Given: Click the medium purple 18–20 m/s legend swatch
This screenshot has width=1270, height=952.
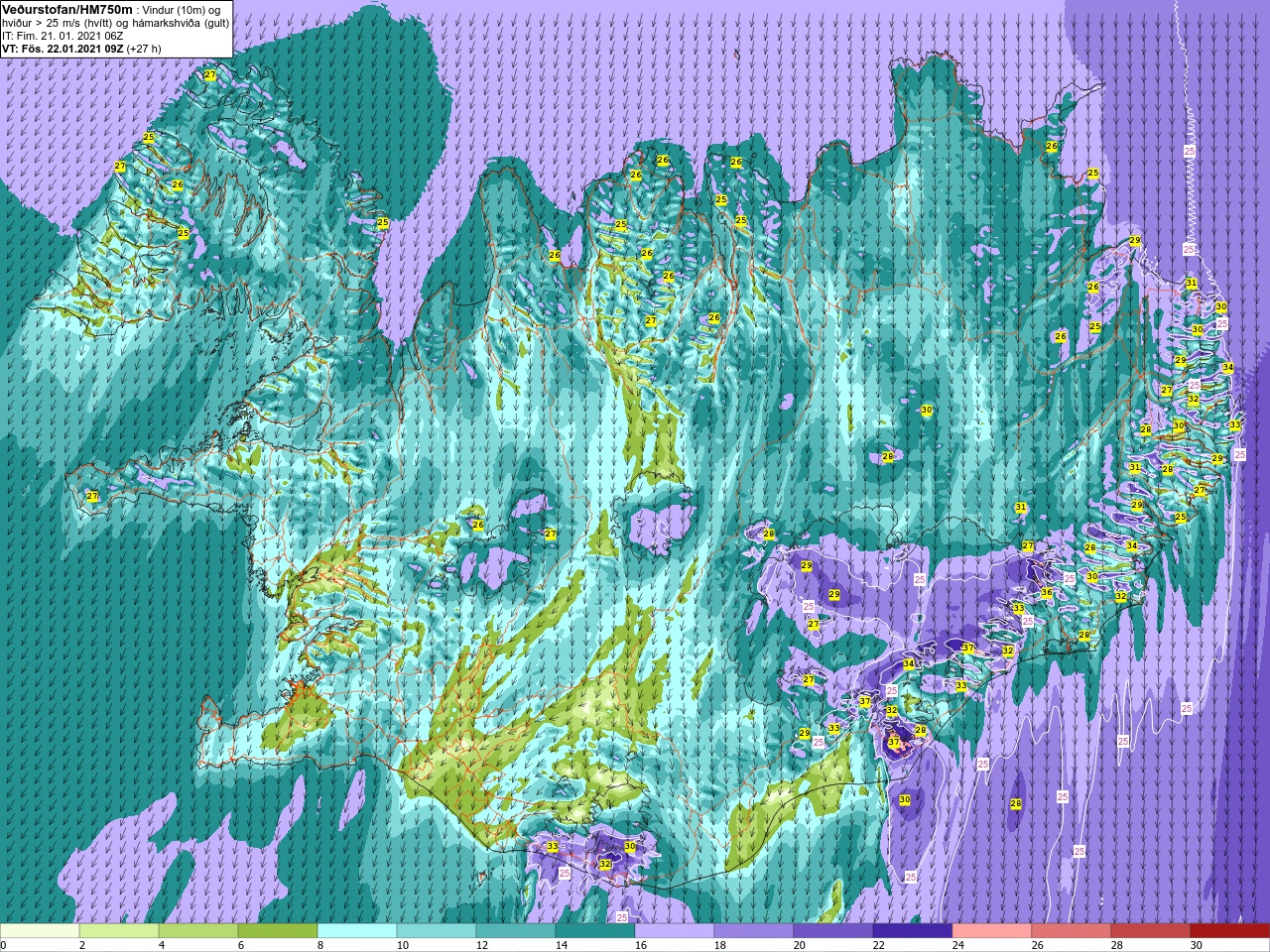Looking at the screenshot, I should [754, 931].
